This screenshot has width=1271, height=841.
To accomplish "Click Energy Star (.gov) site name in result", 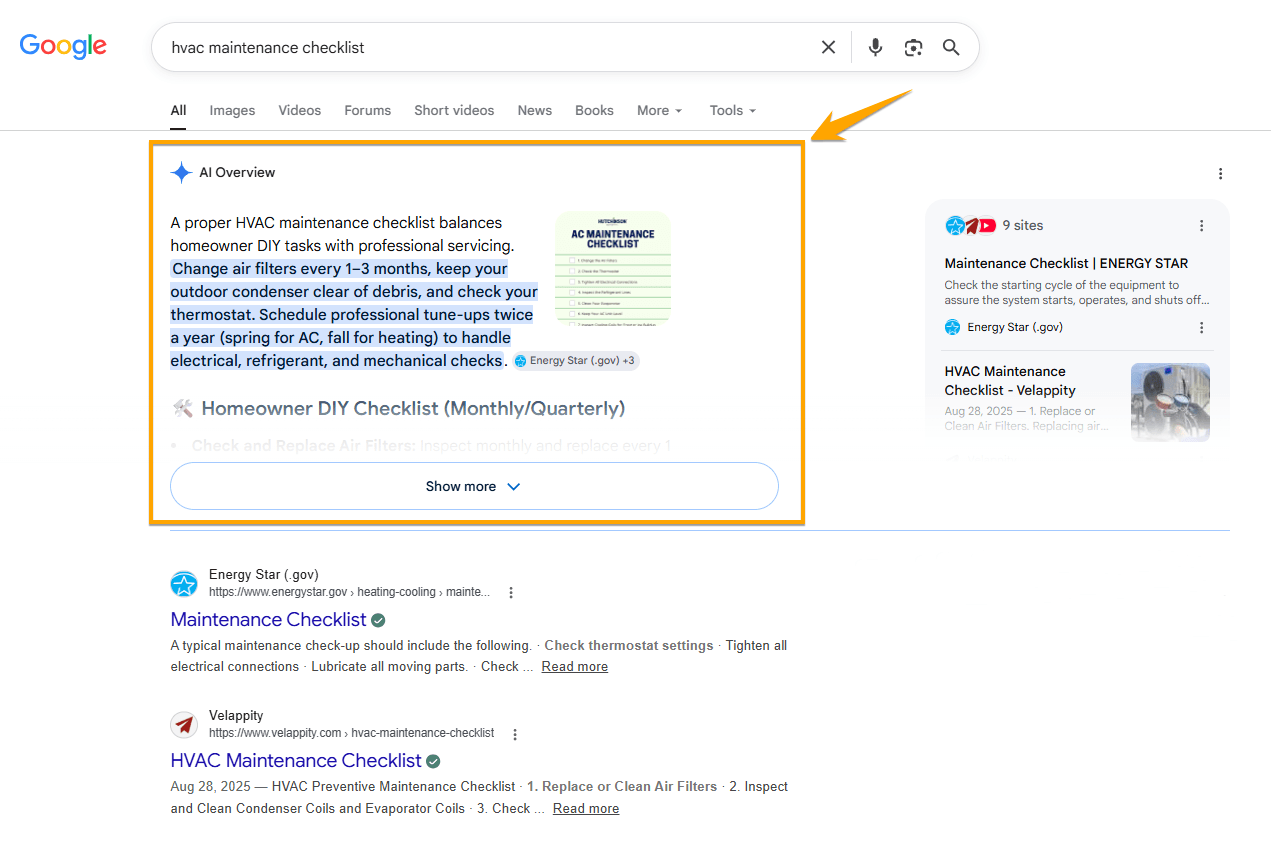I will click(263, 575).
